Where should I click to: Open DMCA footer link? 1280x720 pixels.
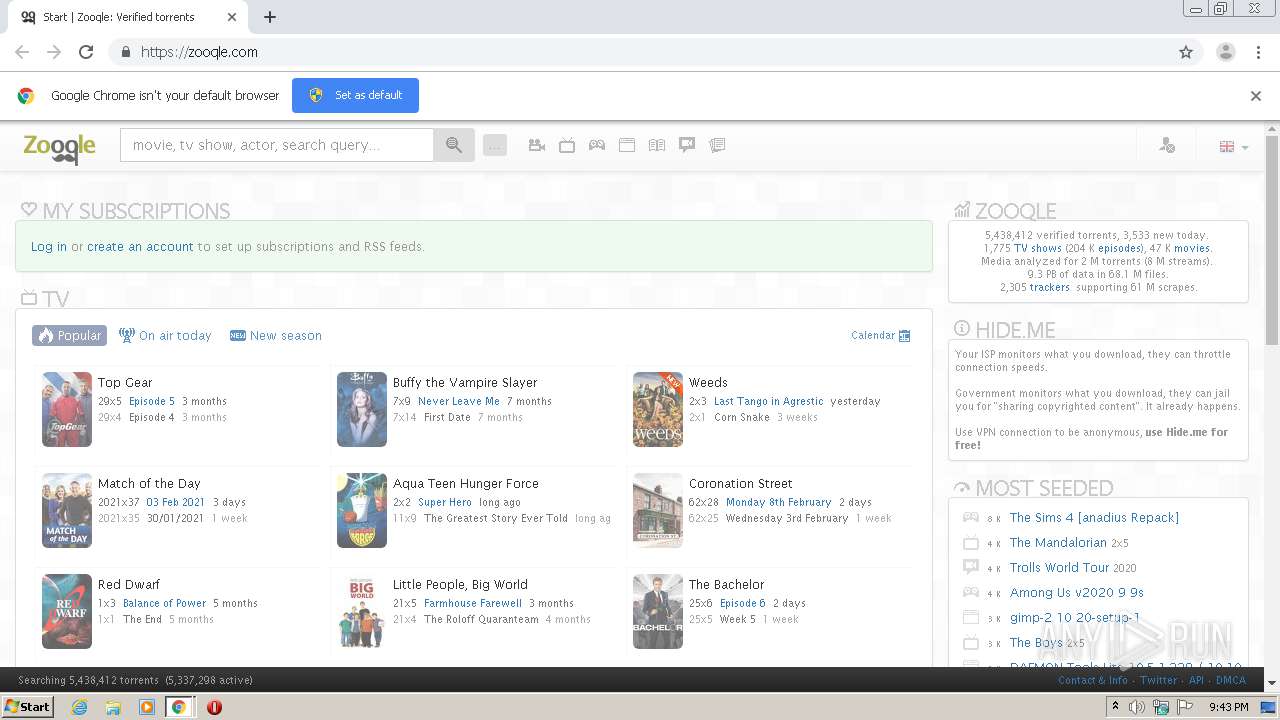pos(1231,680)
